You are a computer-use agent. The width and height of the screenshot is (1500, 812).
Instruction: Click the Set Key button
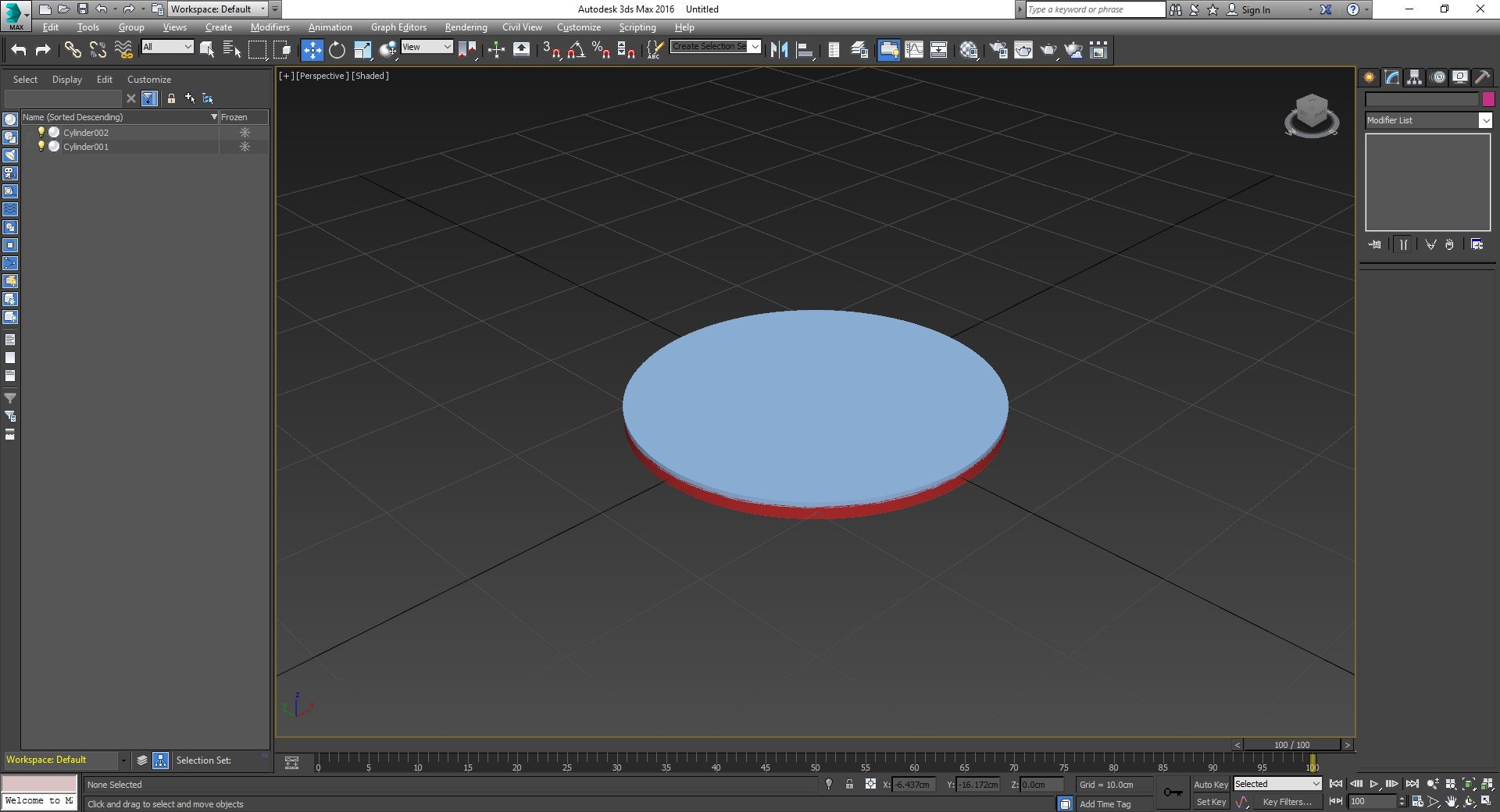(x=1210, y=802)
